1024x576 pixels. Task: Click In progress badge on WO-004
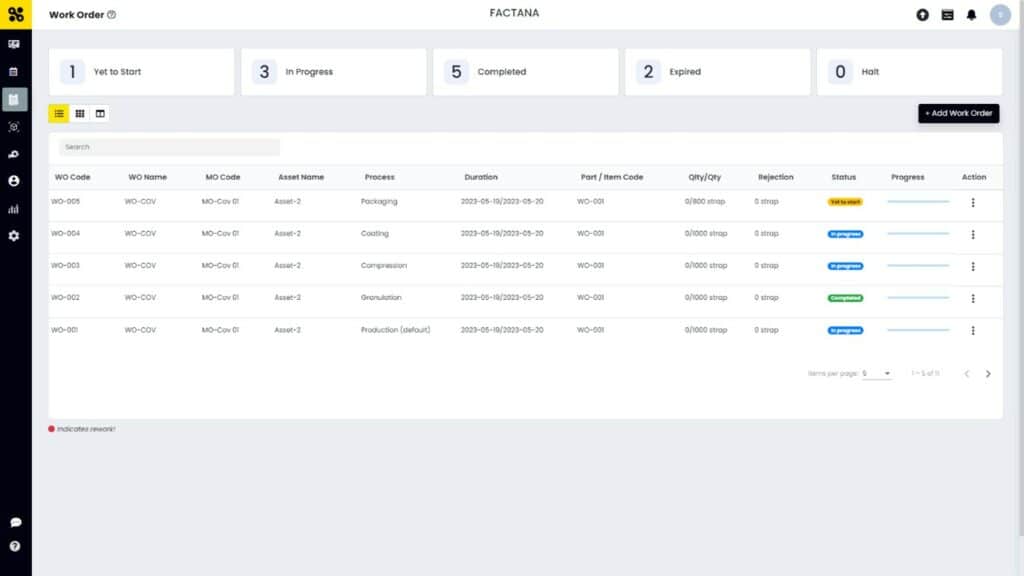click(x=845, y=234)
